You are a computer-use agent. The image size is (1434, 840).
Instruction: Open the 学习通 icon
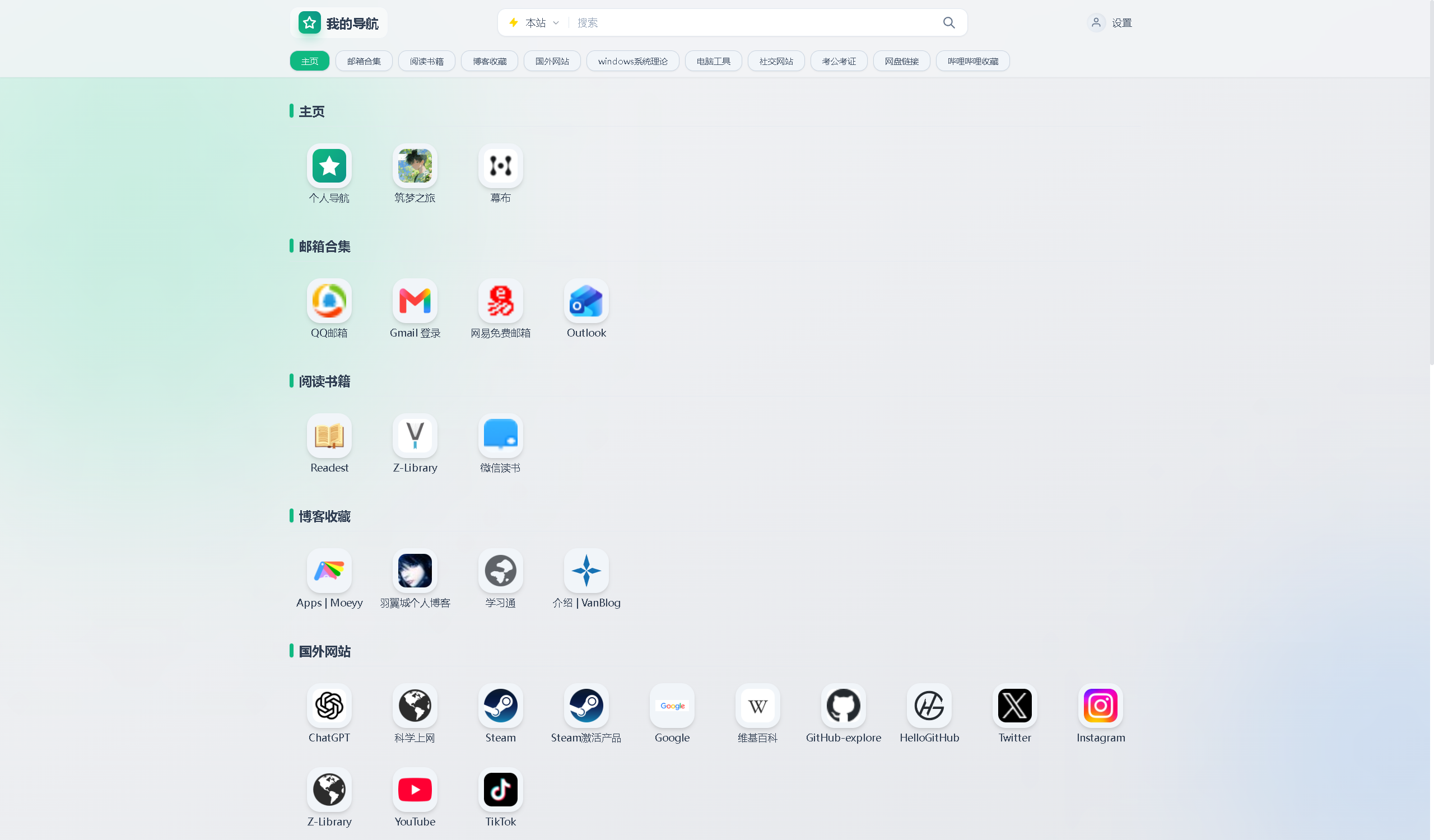pos(500,571)
